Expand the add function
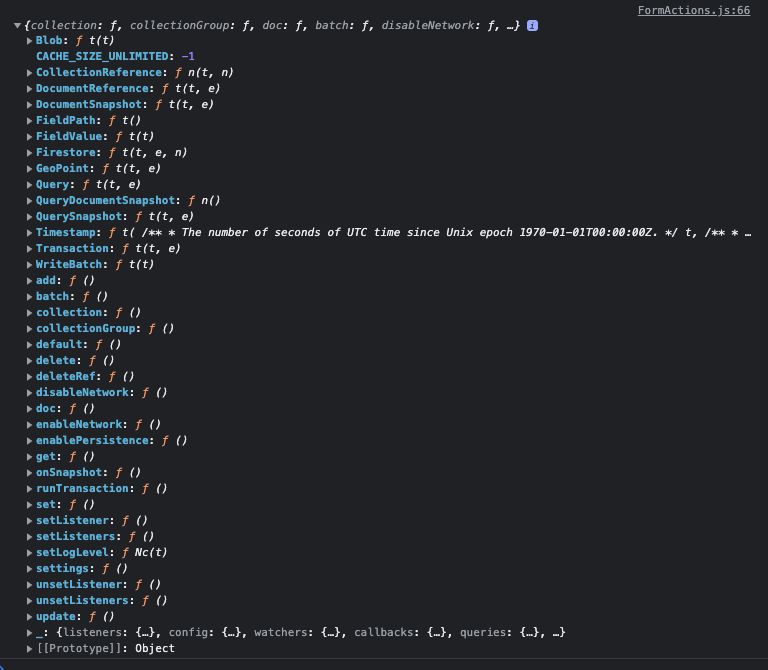Image resolution: width=768 pixels, height=670 pixels. point(29,281)
